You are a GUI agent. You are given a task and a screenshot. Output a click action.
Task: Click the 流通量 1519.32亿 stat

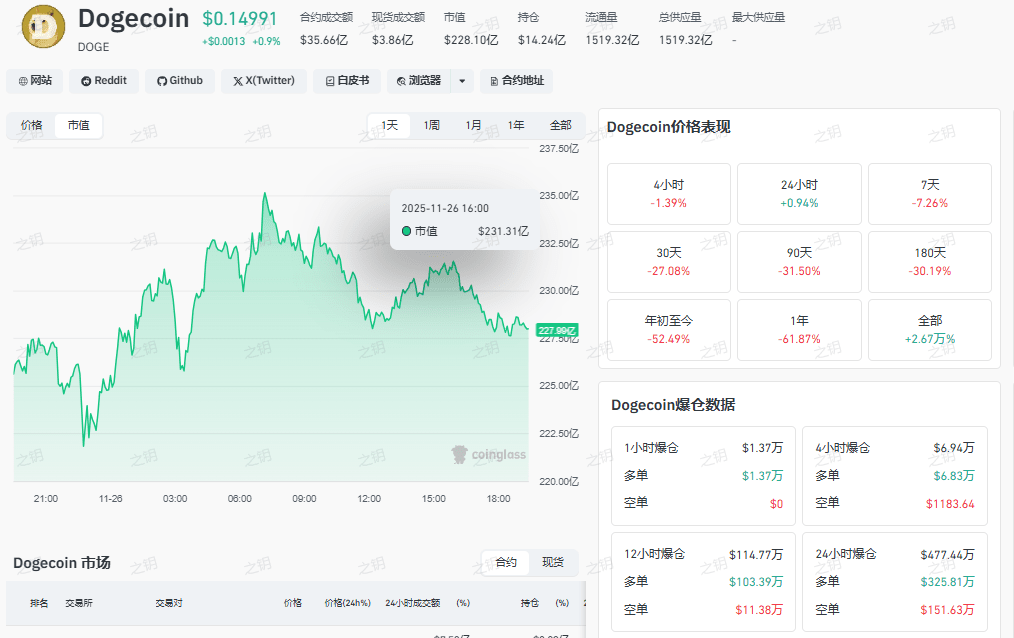tap(612, 28)
